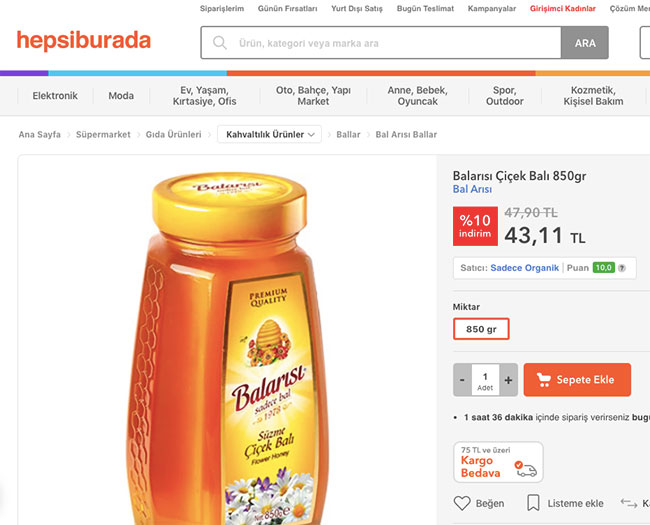Image resolution: width=650 pixels, height=525 pixels.
Task: Open the Kozmetik, Kişisel Bakım menu
Action: pyautogui.click(x=593, y=96)
